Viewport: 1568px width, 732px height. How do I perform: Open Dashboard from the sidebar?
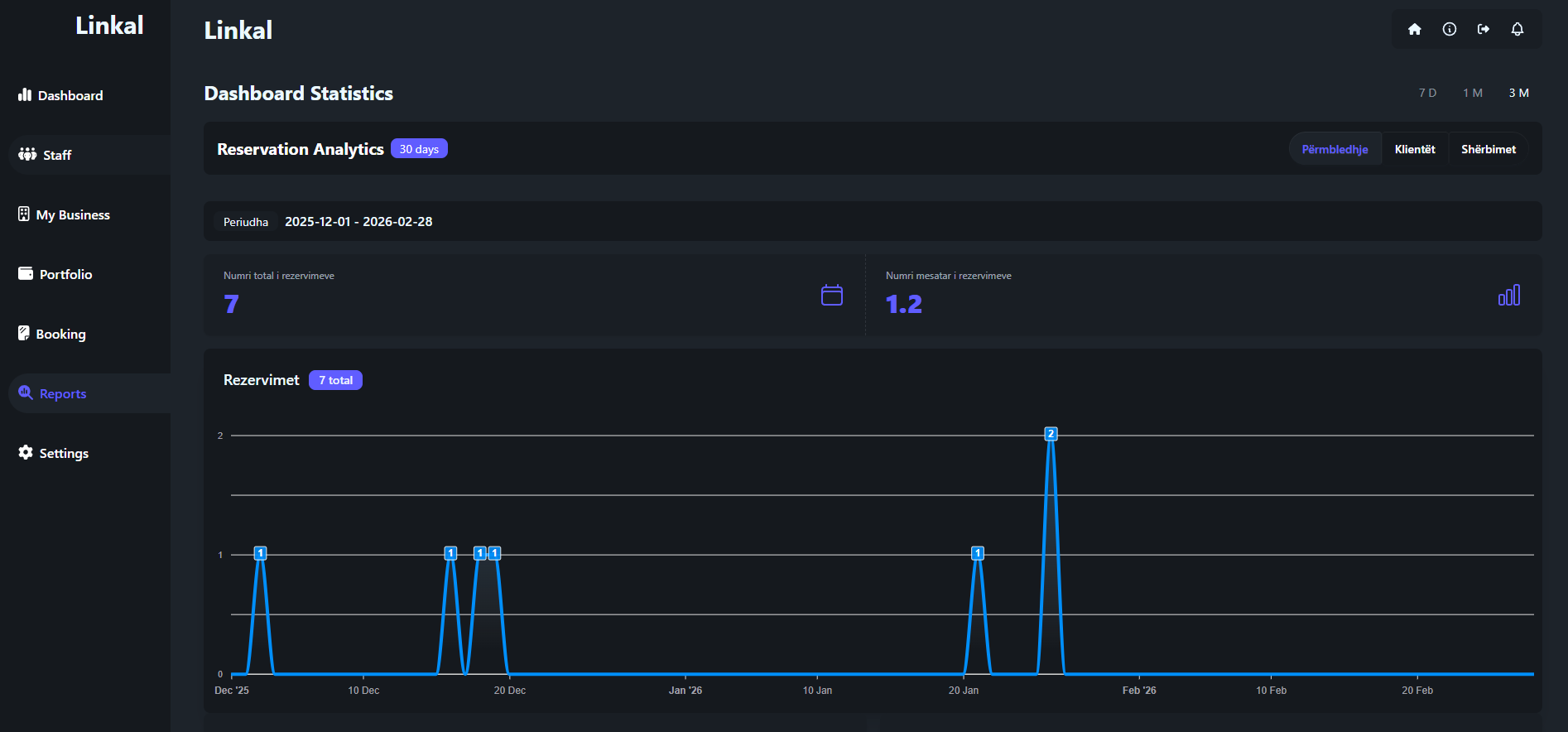click(61, 95)
